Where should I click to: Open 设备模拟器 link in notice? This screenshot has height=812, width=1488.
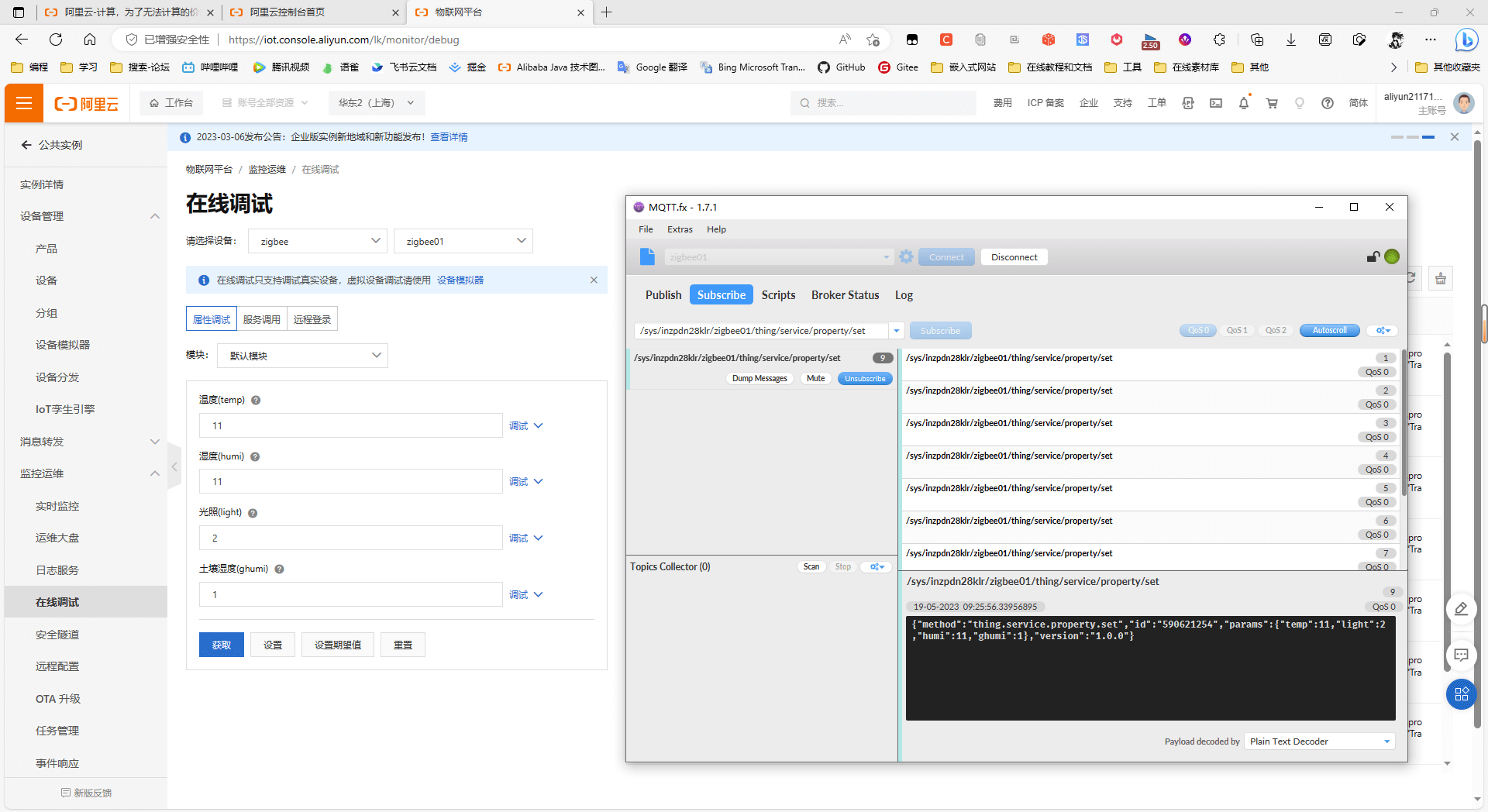click(460, 280)
